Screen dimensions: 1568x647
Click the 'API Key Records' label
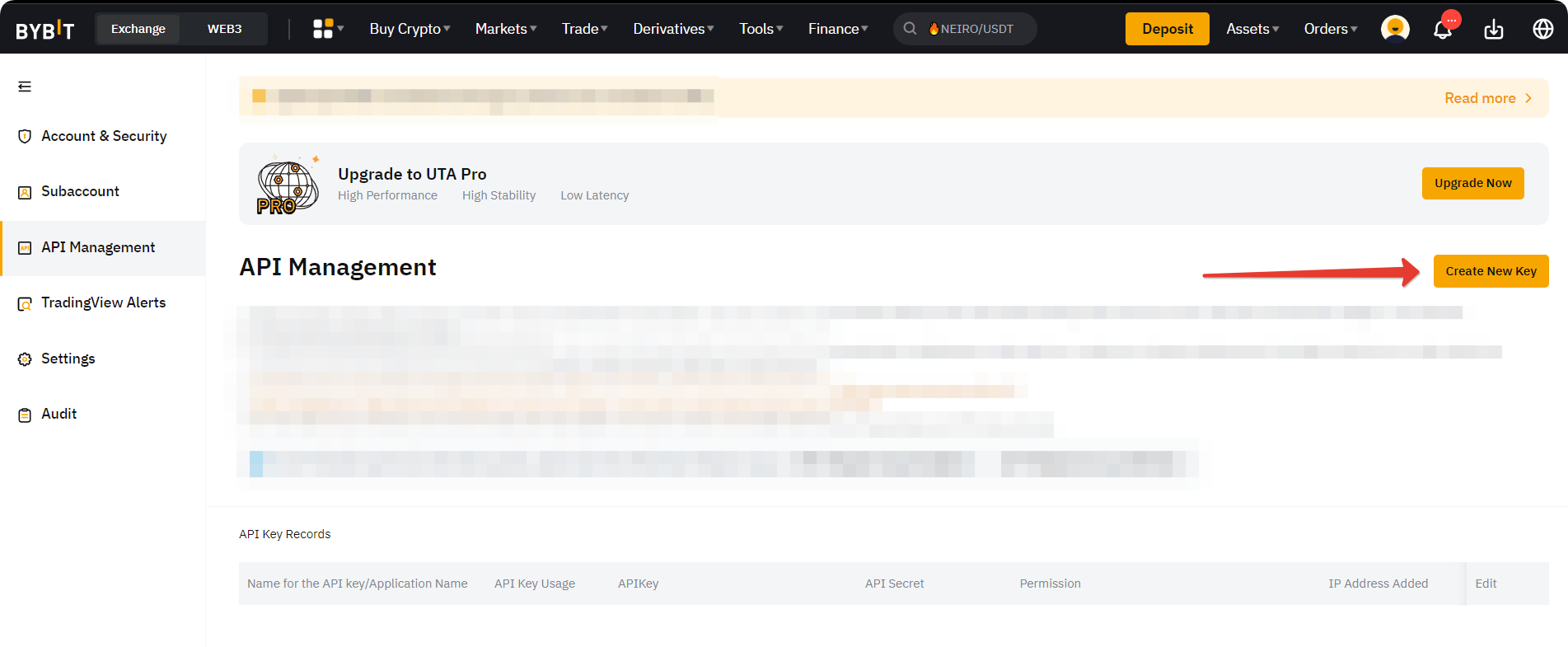tap(285, 534)
